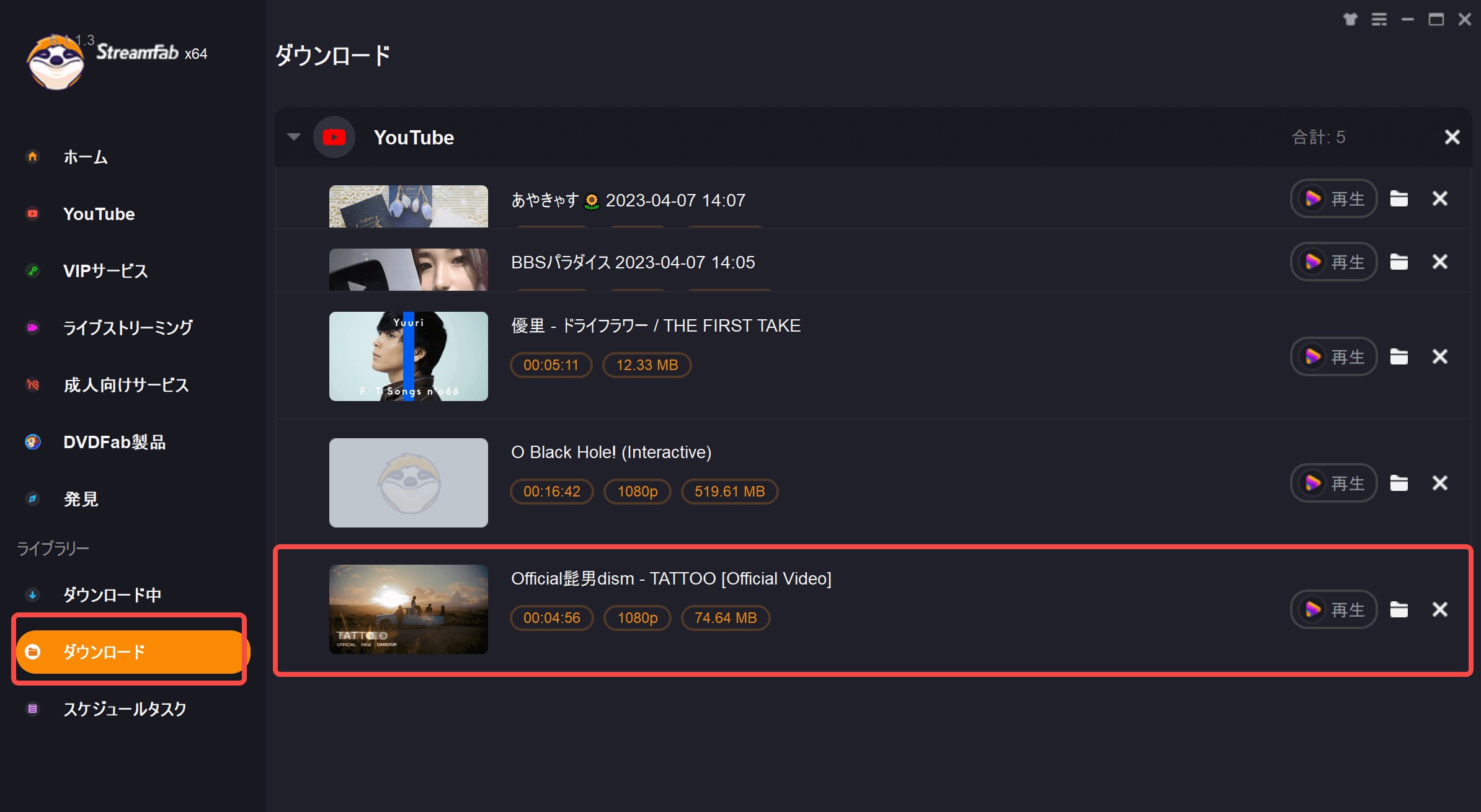This screenshot has width=1481, height=812.
Task: Click the title あやきゃす 2023-04-07 14:07
Action: [x=628, y=200]
